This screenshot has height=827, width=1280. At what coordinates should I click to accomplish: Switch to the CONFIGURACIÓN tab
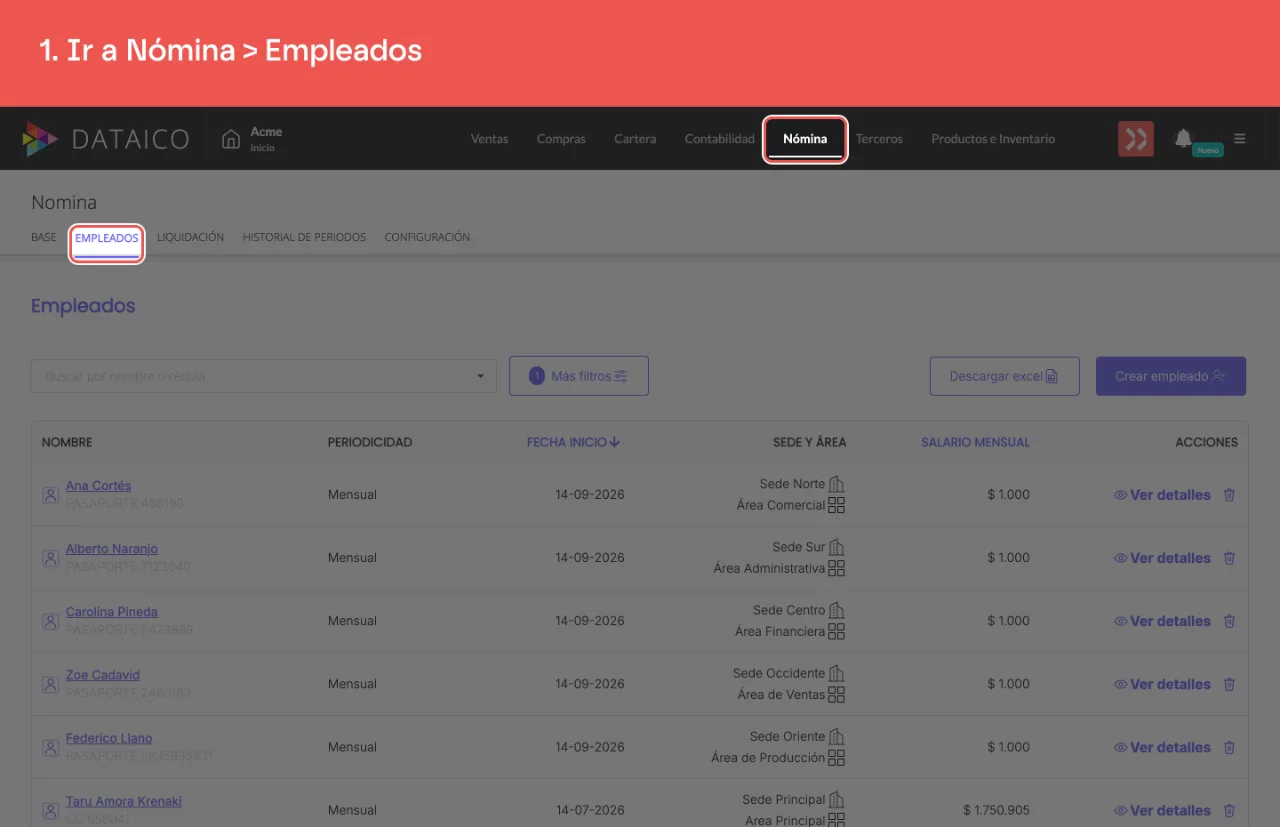click(x=427, y=238)
